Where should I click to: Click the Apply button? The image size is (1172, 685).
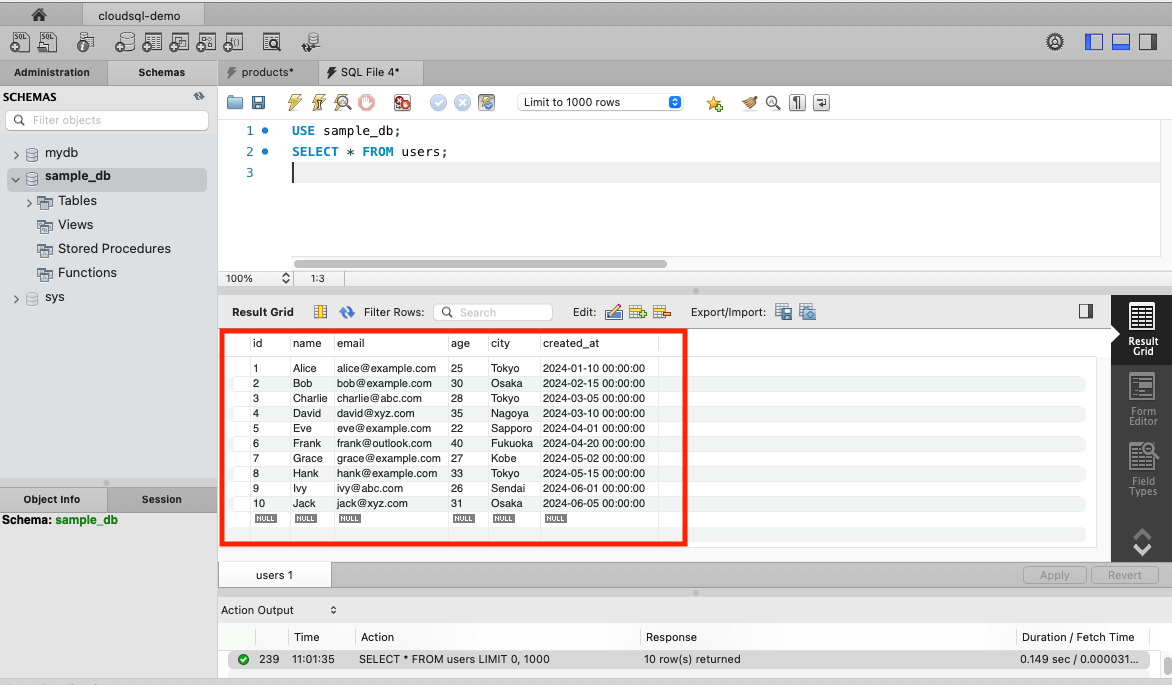click(x=1055, y=575)
